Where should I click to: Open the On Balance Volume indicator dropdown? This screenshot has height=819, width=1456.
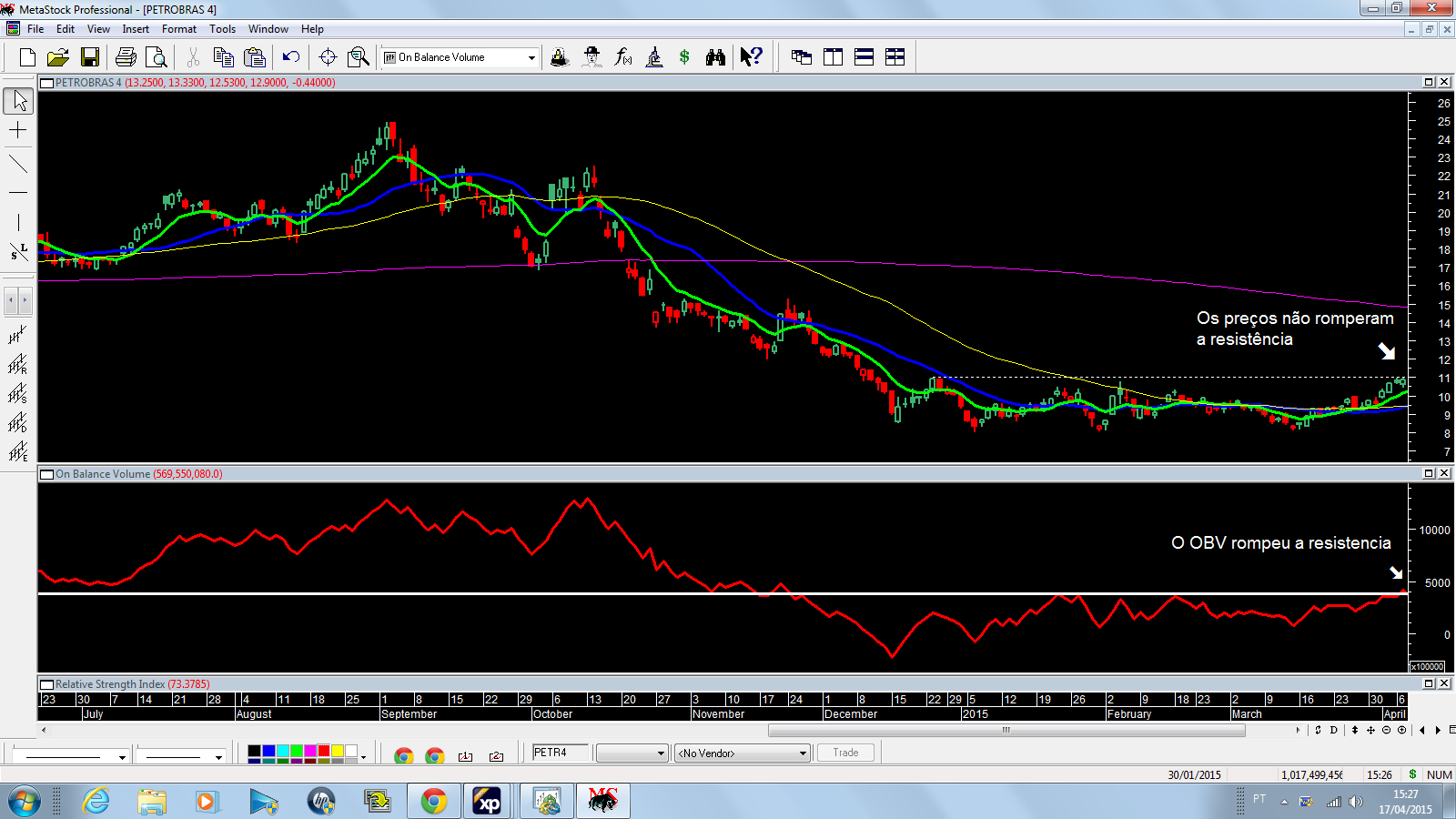tap(531, 57)
